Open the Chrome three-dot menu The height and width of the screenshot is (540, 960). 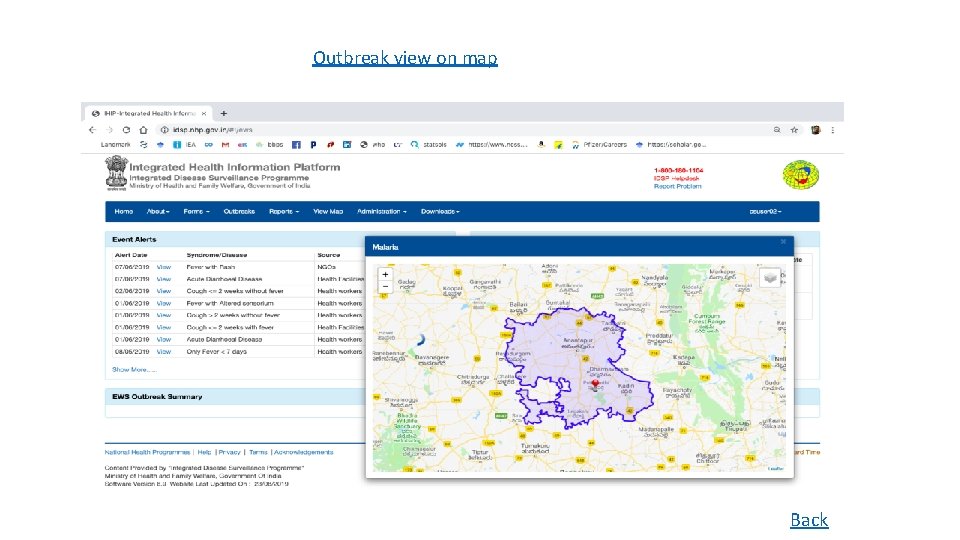833,130
